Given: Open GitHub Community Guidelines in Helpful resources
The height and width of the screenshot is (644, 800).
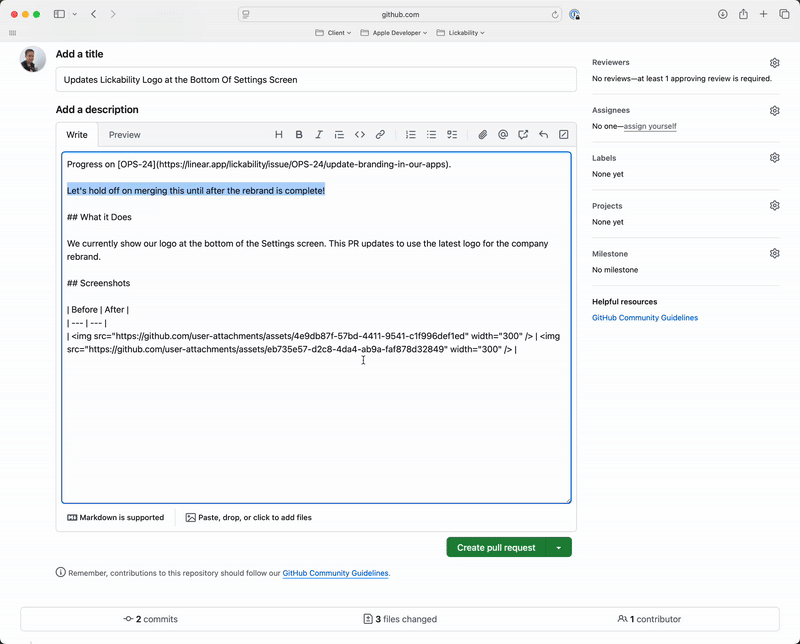Looking at the screenshot, I should pos(645,317).
